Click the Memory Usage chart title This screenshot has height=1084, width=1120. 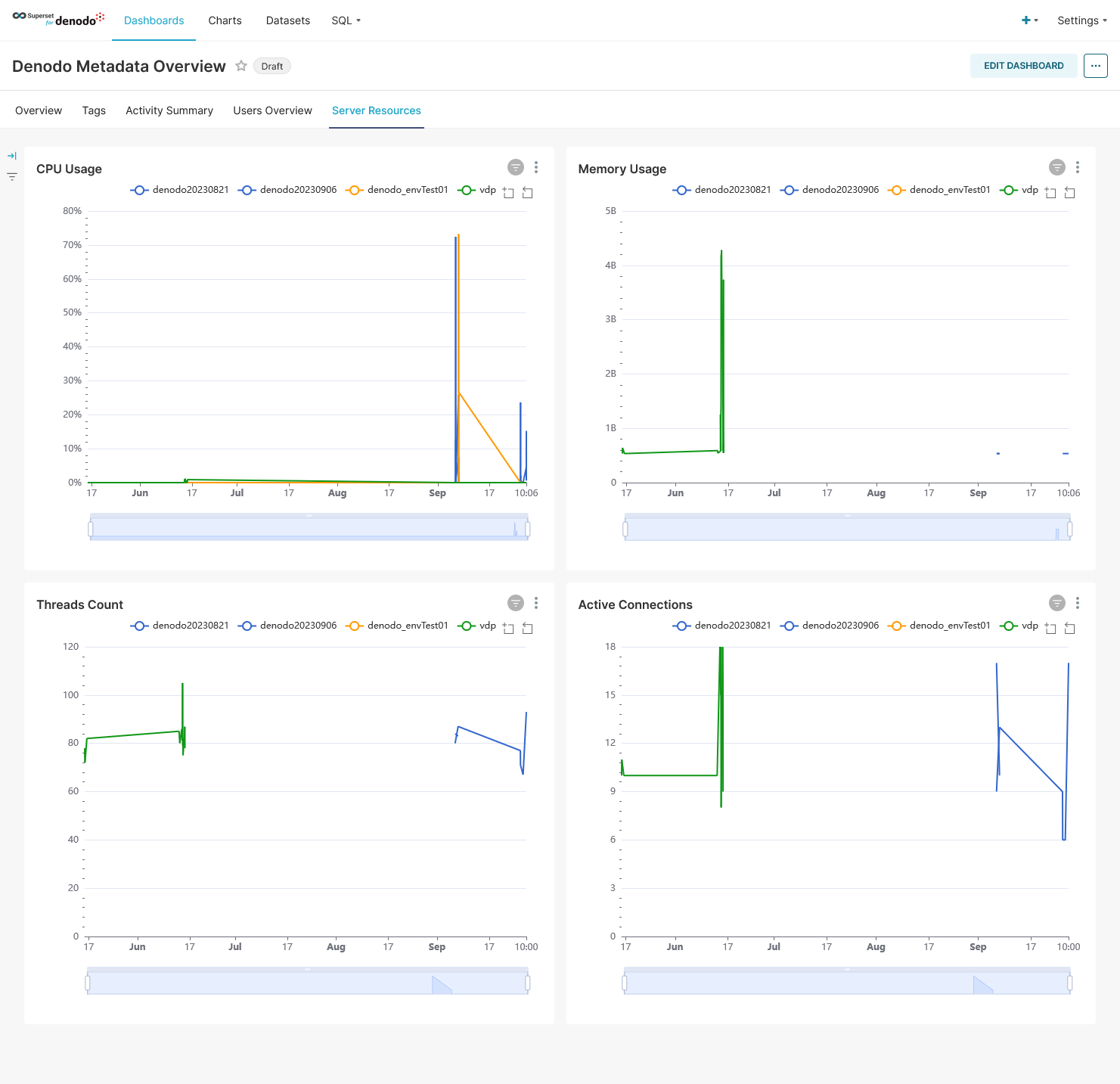(x=622, y=169)
